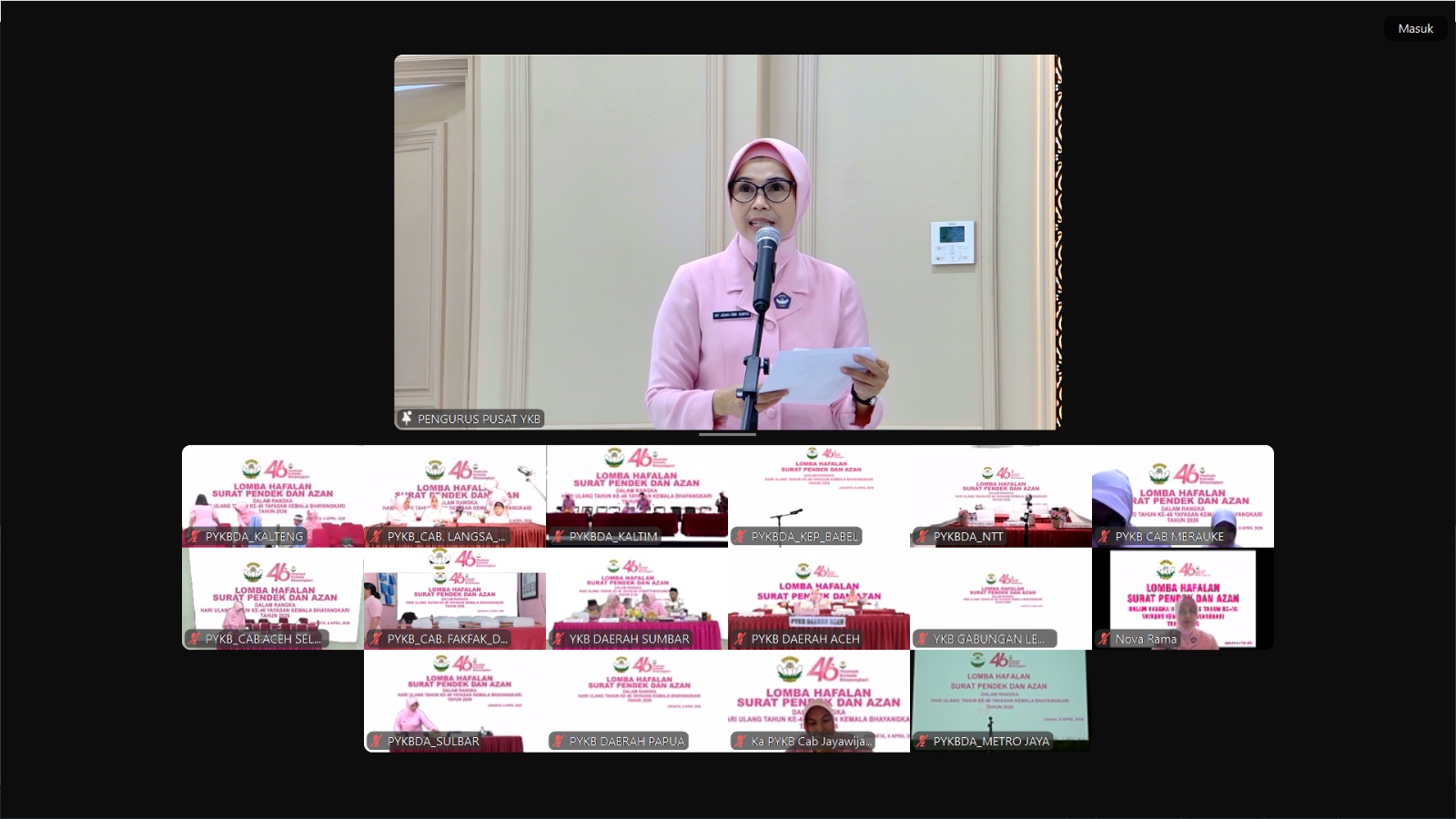Click pin icon on PENGURUS PUSAT YKB
The width and height of the screenshot is (1456, 819).
[406, 419]
